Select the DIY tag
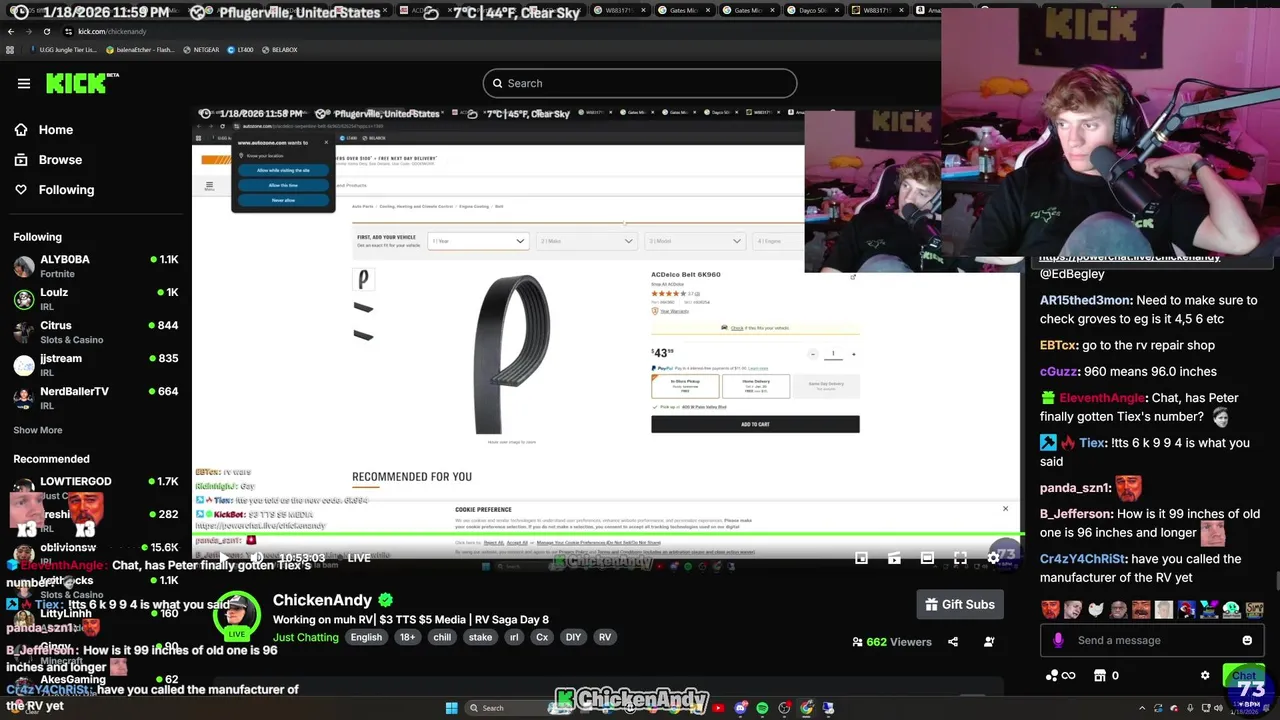 (573, 637)
